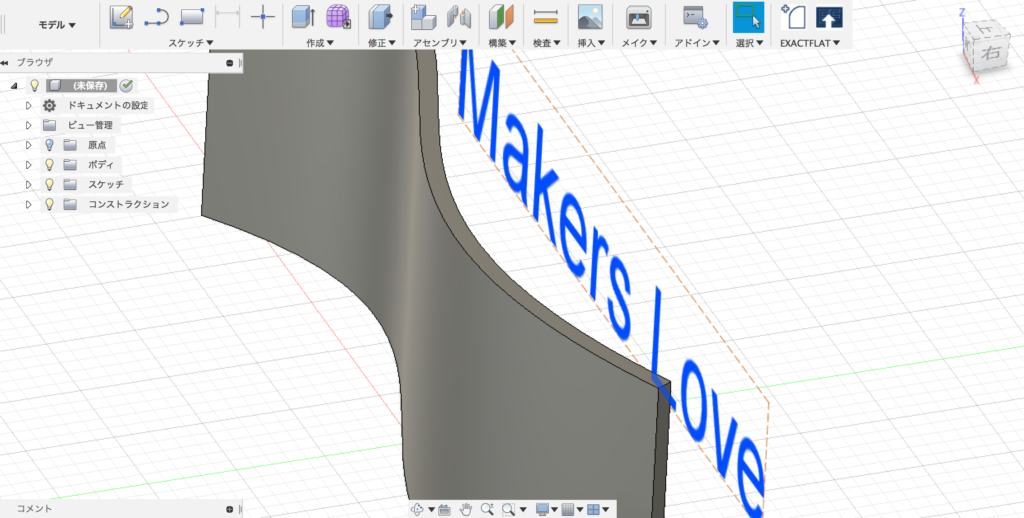Image resolution: width=1024 pixels, height=518 pixels.
Task: Open the スケッチ toolbar menu
Action: [190, 43]
